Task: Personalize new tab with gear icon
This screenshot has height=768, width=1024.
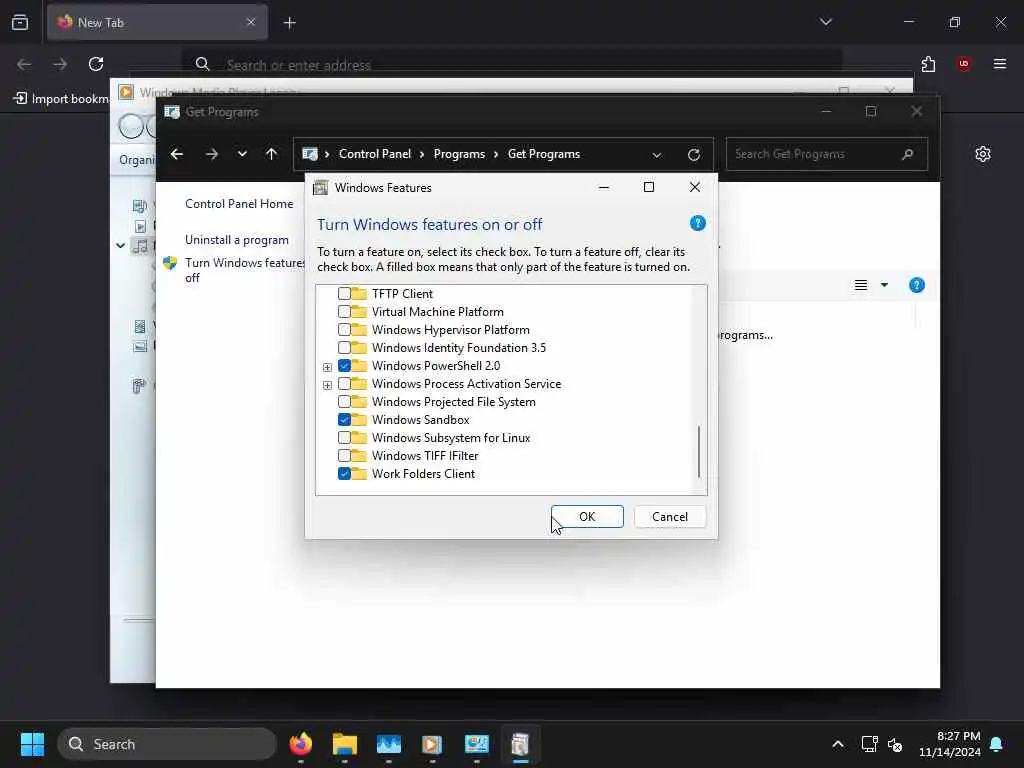Action: 983,154
